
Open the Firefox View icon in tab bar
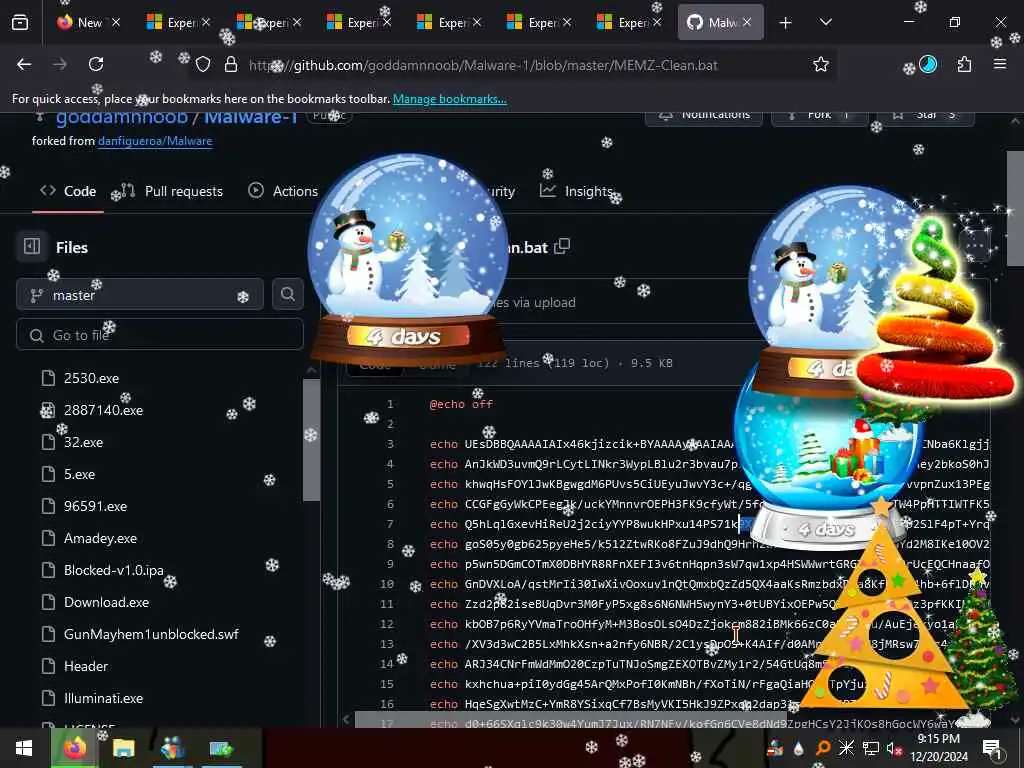pyautogui.click(x=20, y=22)
